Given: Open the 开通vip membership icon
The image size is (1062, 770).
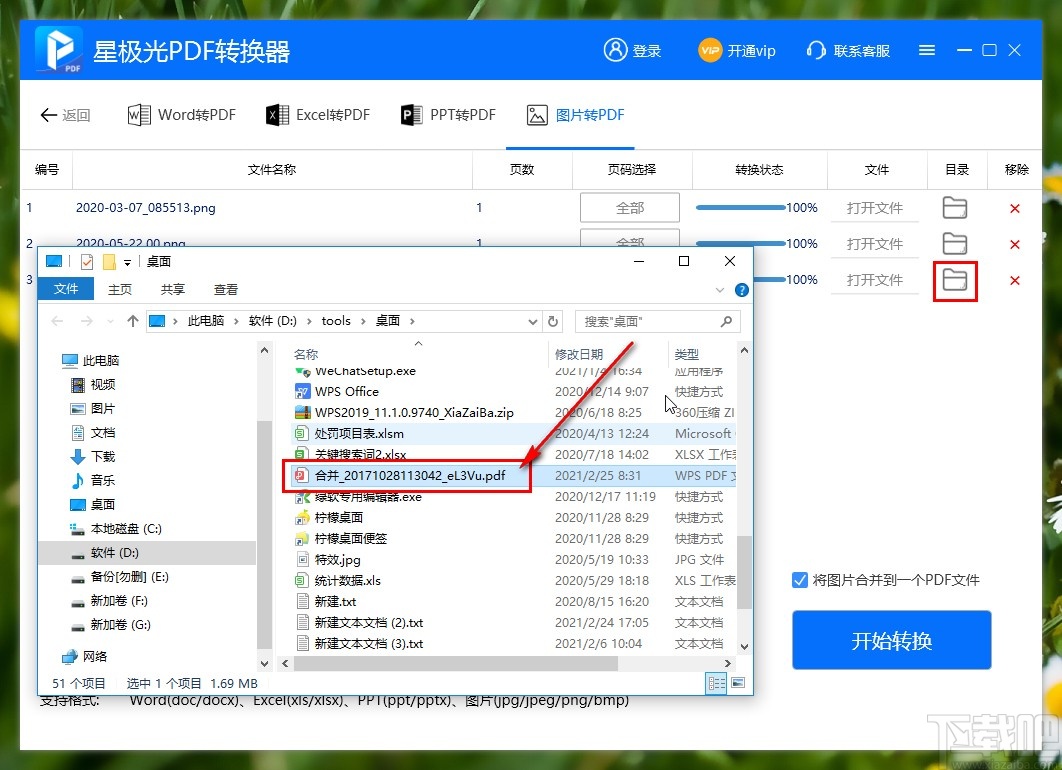Looking at the screenshot, I should coord(708,50).
